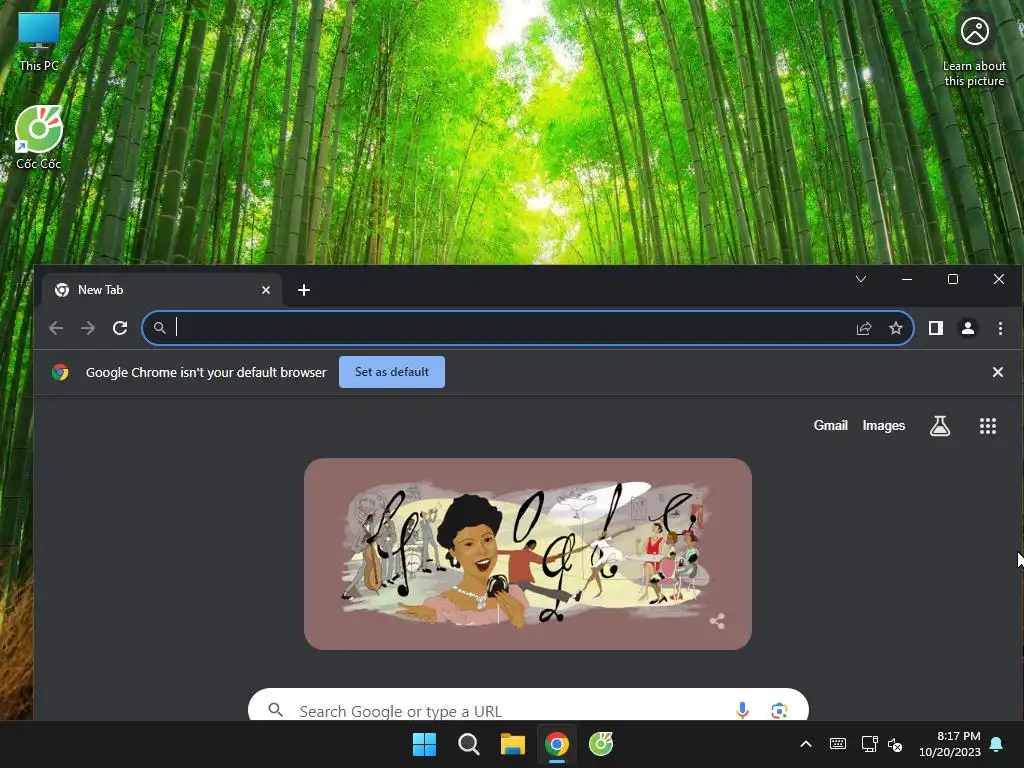Open network status tray icon

click(869, 744)
